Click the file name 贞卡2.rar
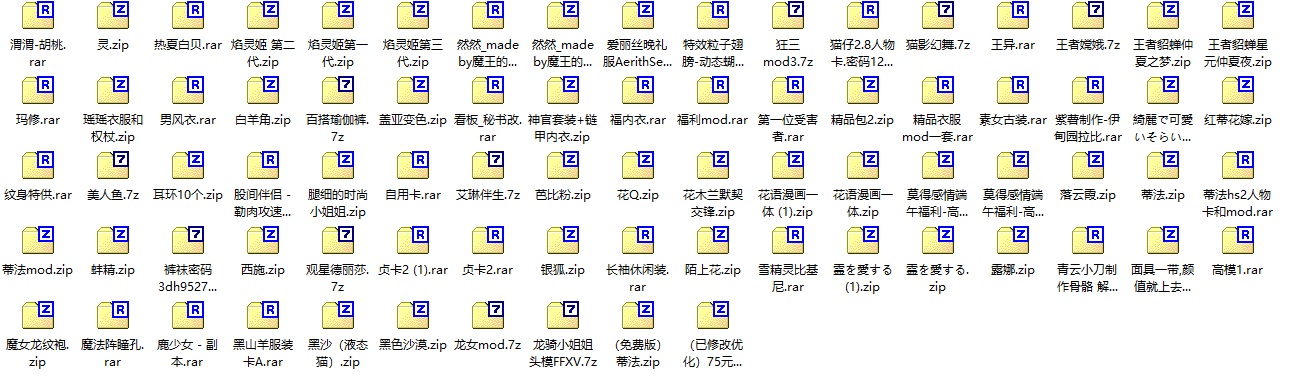Viewport: 1298px width, 391px height. (488, 270)
